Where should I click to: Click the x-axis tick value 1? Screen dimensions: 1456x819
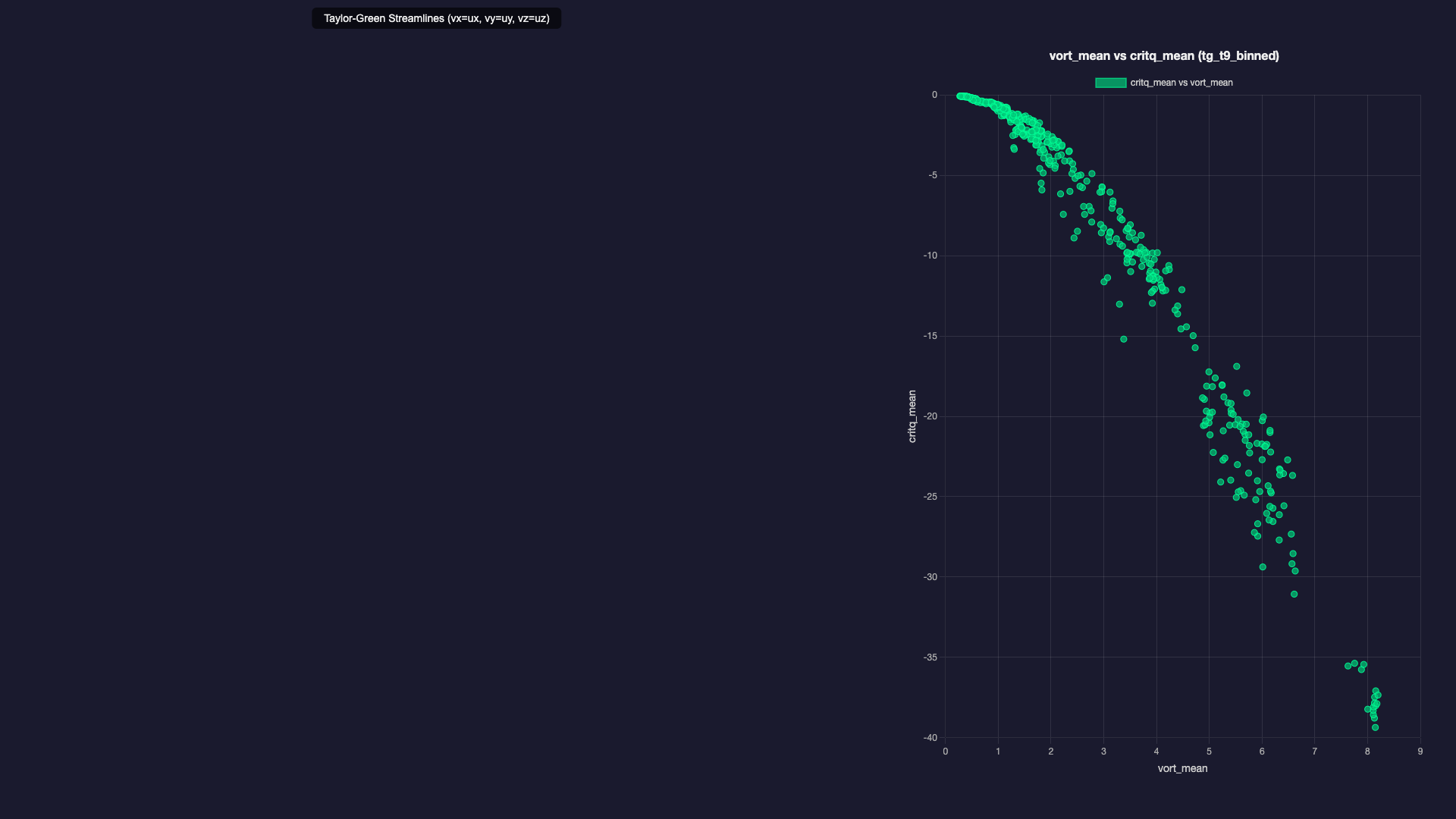[x=998, y=752]
